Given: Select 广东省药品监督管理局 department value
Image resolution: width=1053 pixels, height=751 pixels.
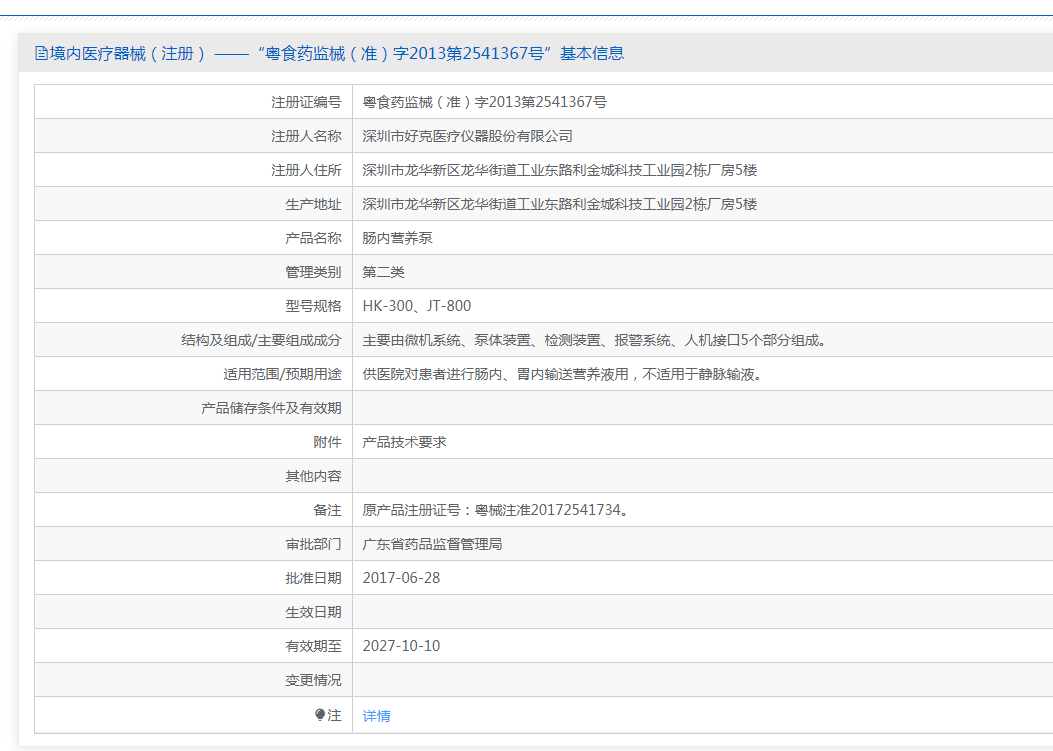Looking at the screenshot, I should [432, 544].
